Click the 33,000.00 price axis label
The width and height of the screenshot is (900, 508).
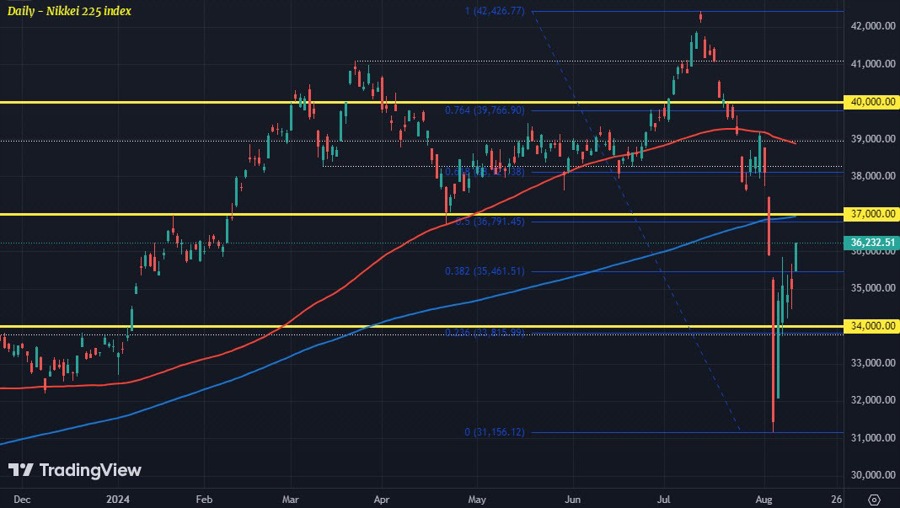coord(873,363)
